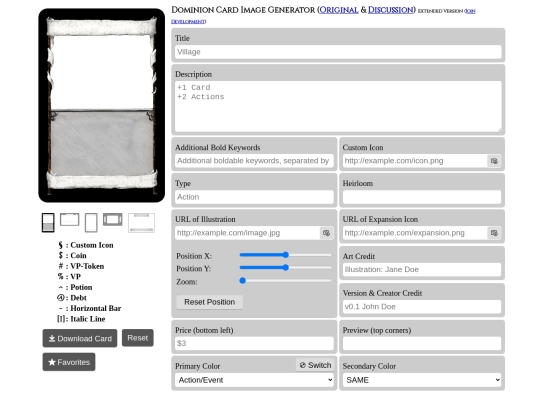Focus the Art Credit input field

(422, 270)
